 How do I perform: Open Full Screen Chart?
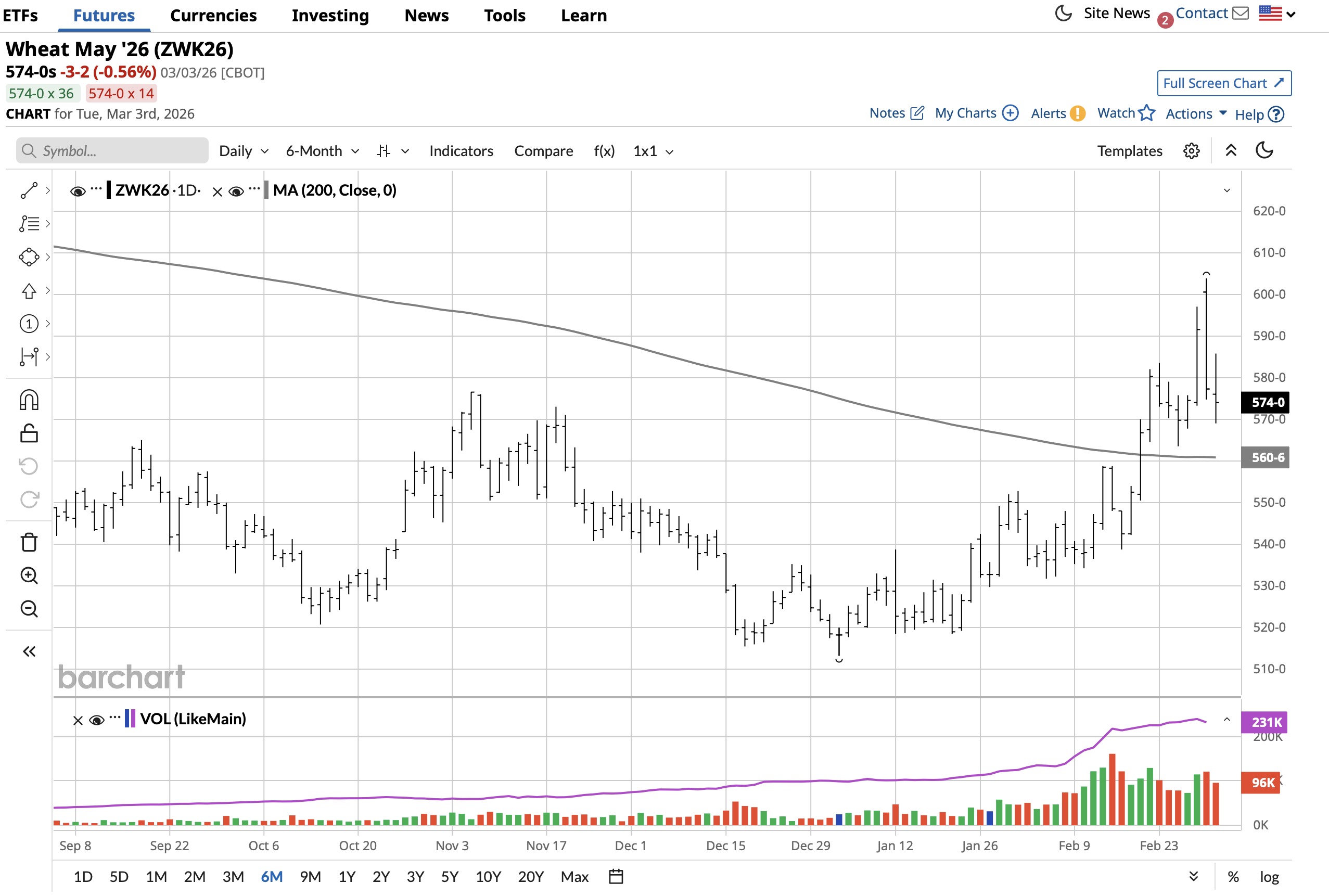(x=1223, y=83)
